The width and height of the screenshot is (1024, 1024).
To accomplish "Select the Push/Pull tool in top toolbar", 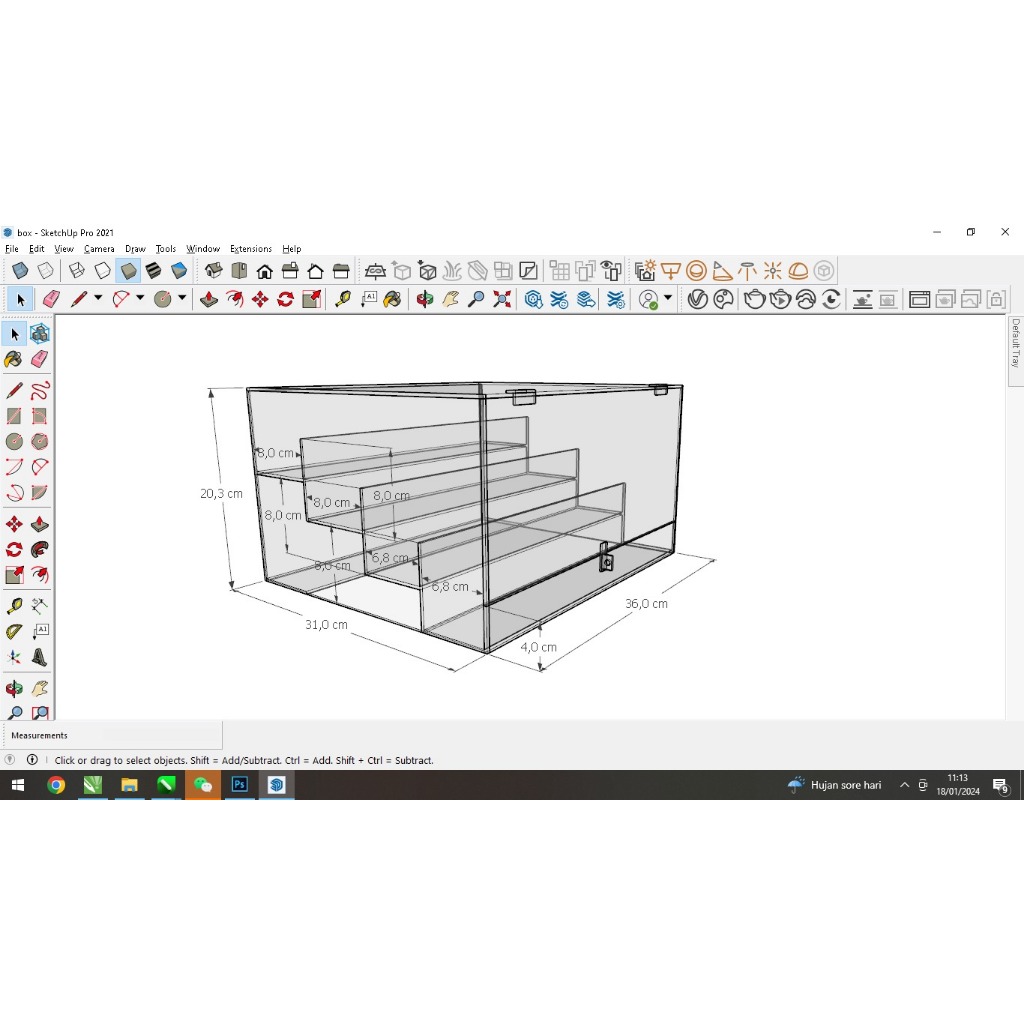I will coord(209,300).
